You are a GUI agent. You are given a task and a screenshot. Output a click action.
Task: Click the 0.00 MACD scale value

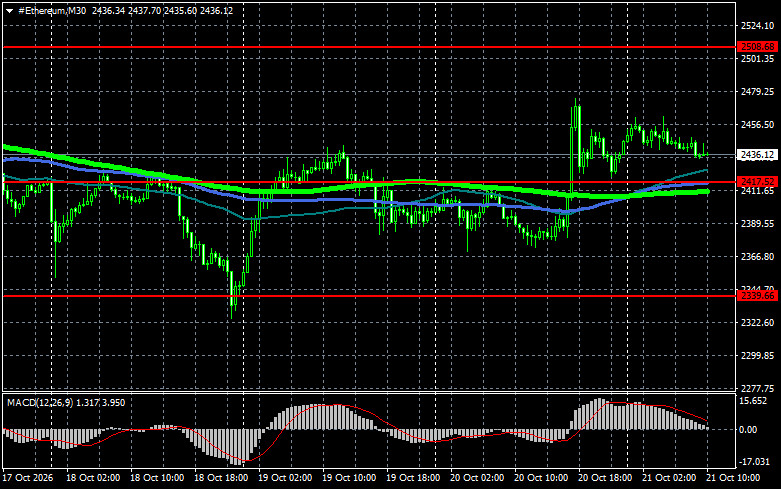point(749,430)
